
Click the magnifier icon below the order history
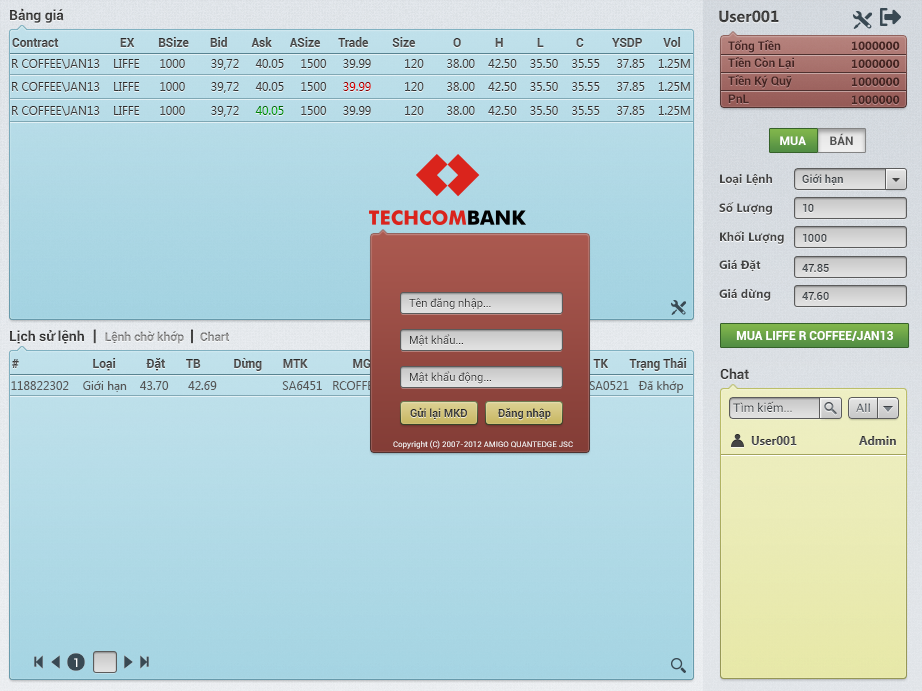[x=678, y=665]
